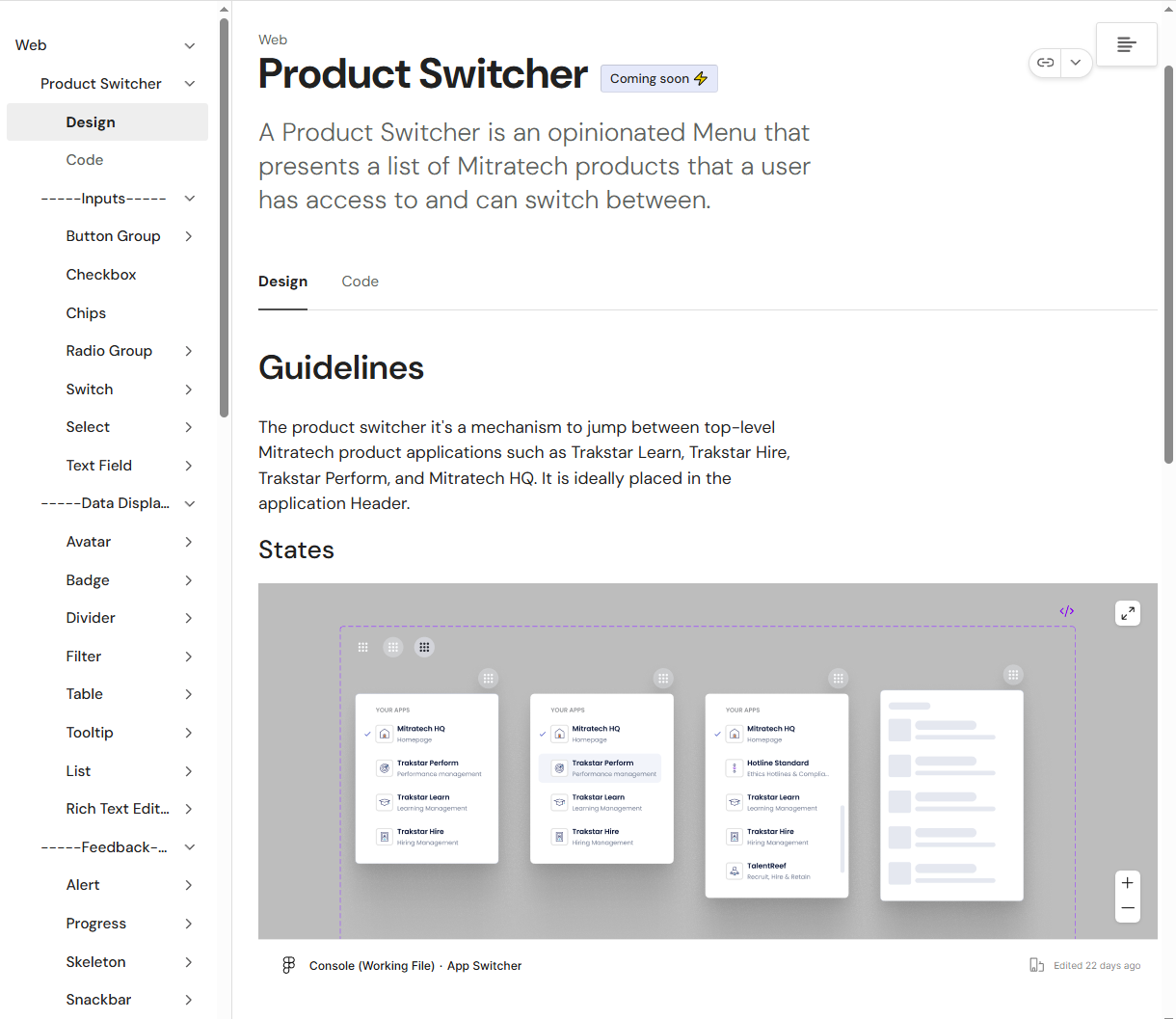
Task: Open the table of contents icon
Action: click(1126, 44)
